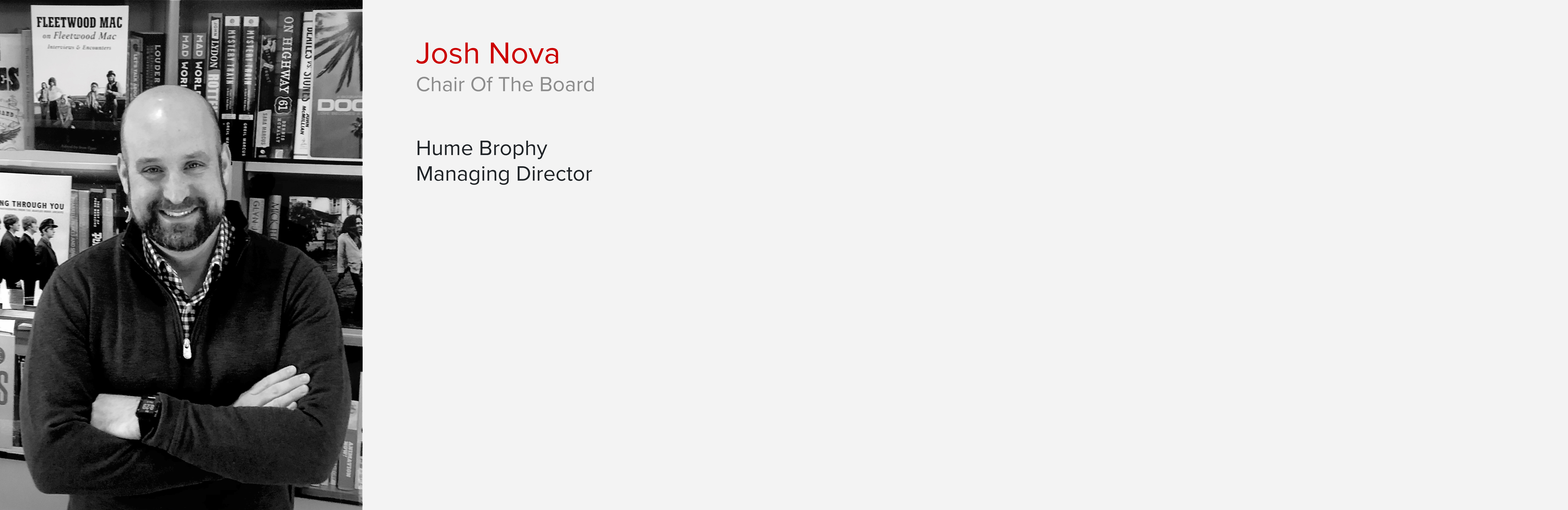This screenshot has height=510, width=1568.
Task: Click the Lydon book spine
Action: coord(214,64)
